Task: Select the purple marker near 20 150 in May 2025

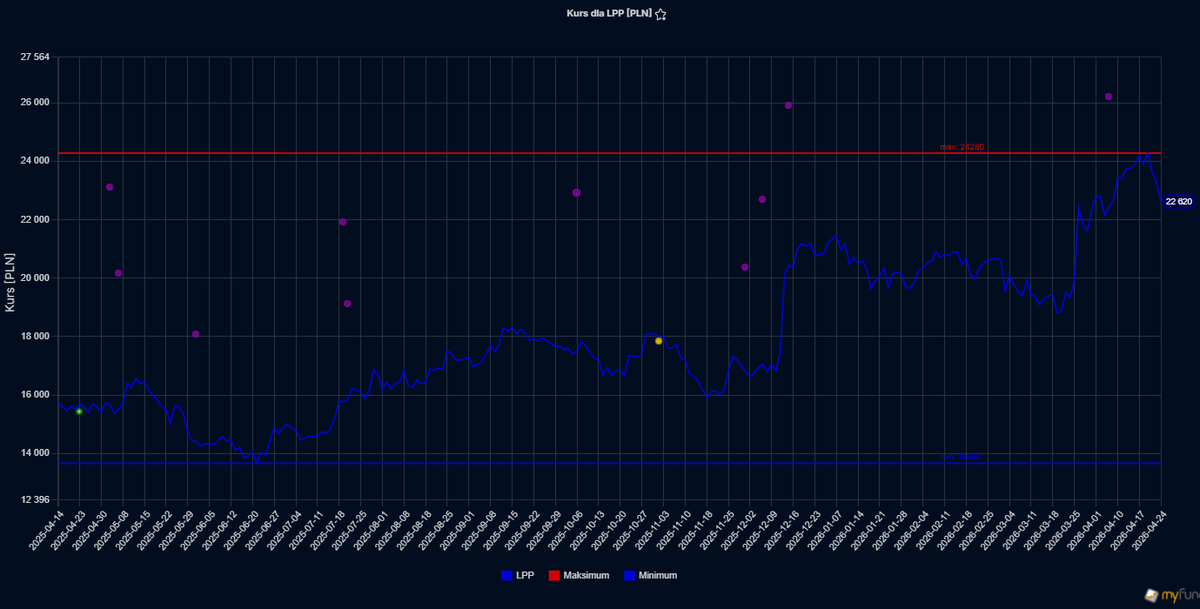Action: (118, 273)
